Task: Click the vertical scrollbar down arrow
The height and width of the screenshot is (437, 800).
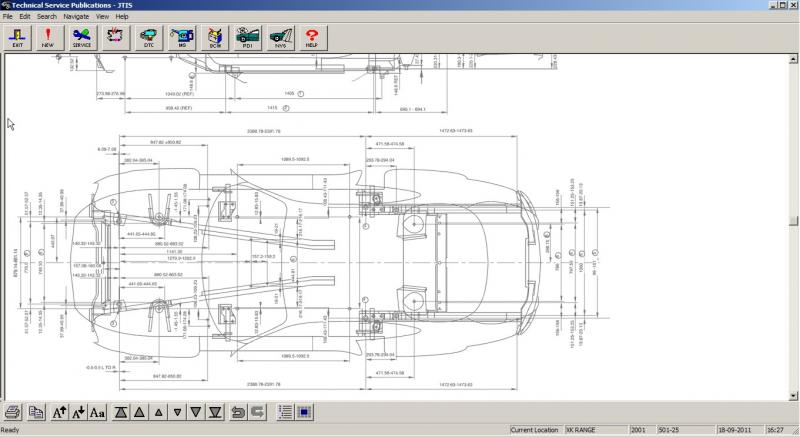Action: [x=793, y=396]
